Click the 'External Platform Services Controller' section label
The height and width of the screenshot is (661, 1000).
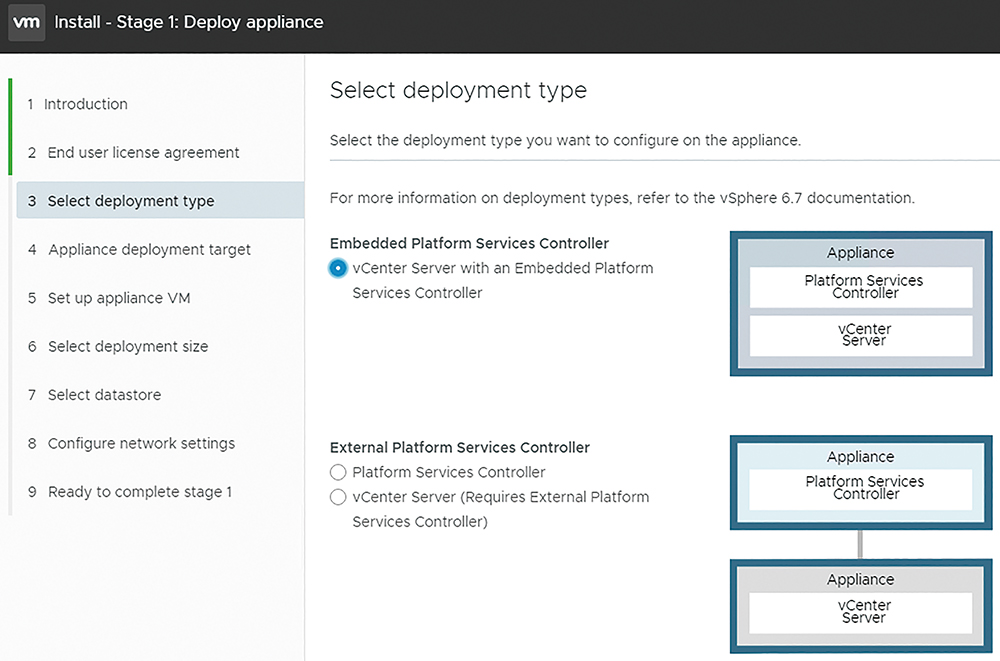[x=460, y=447]
